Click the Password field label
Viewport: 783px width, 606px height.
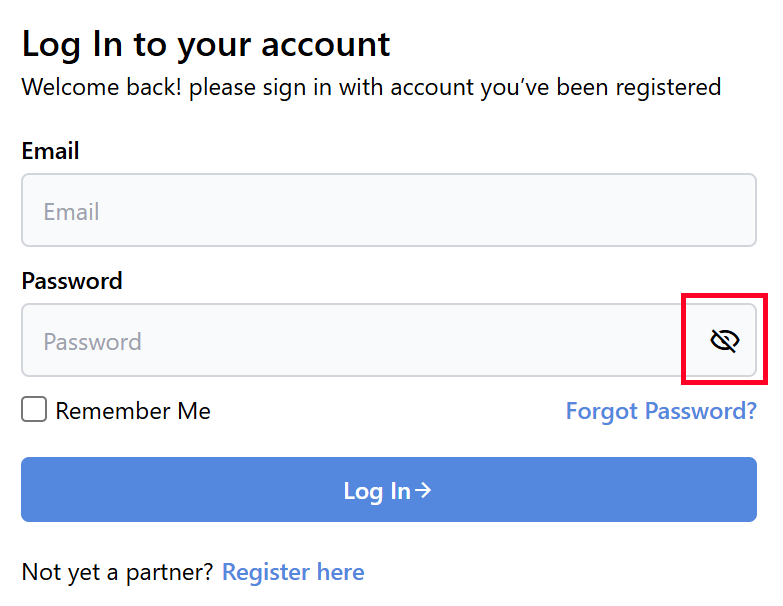[72, 281]
